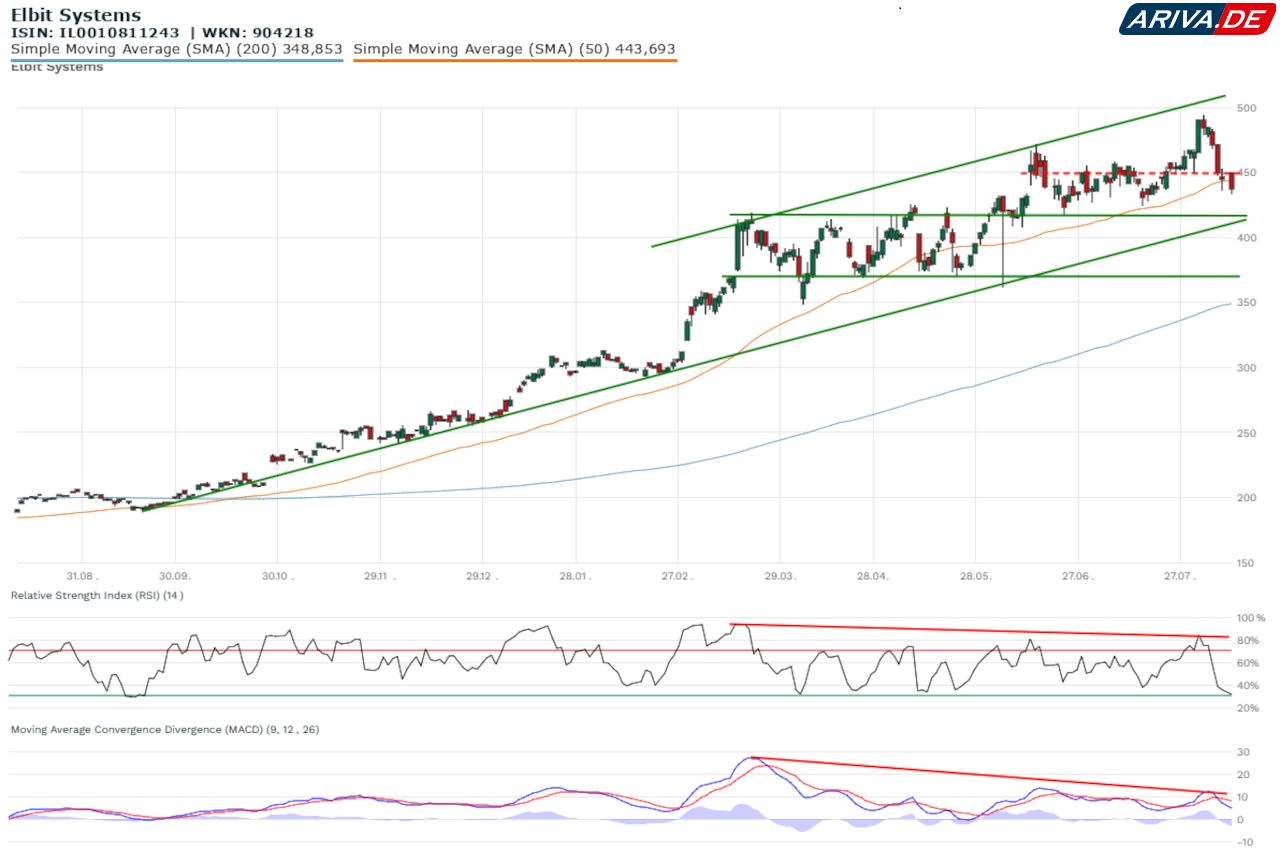Click the ARIVA.DE logo

[1197, 19]
